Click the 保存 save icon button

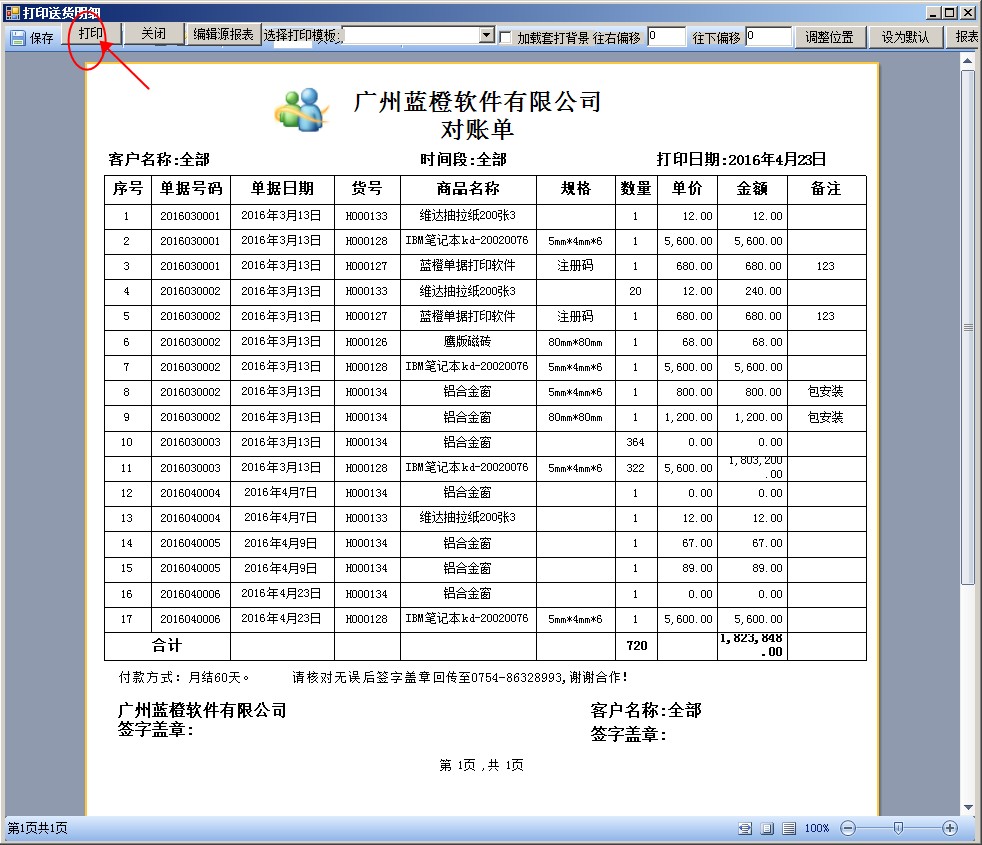tap(32, 38)
